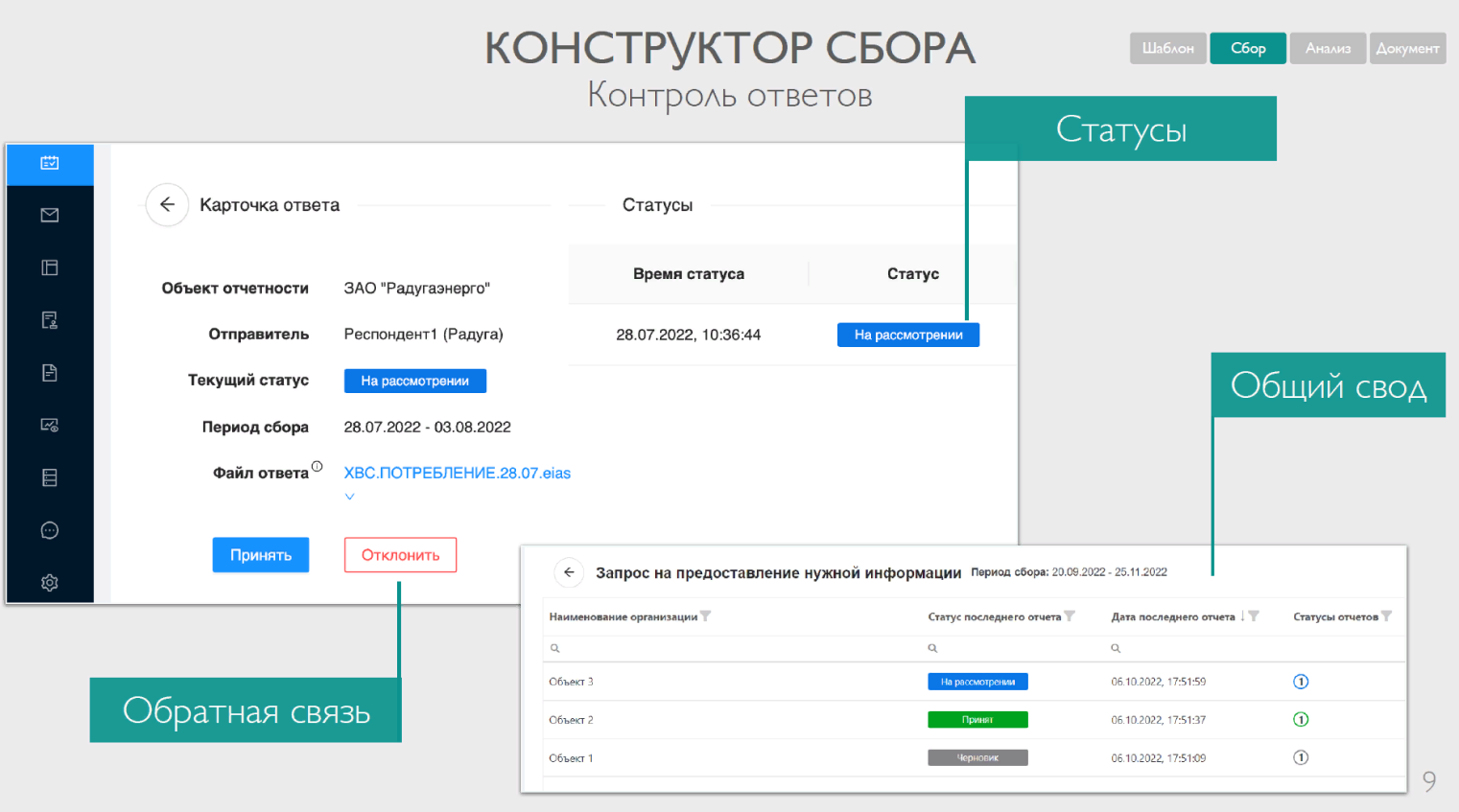Click the Отклонить button
This screenshot has height=812, width=1459.
tap(400, 555)
